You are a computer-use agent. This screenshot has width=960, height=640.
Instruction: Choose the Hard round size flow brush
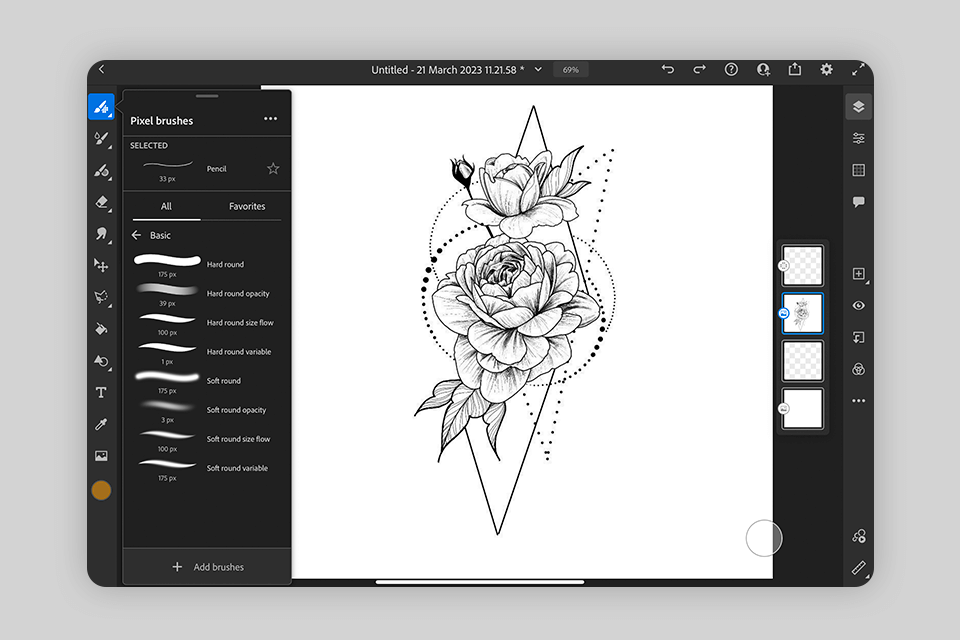(207, 323)
